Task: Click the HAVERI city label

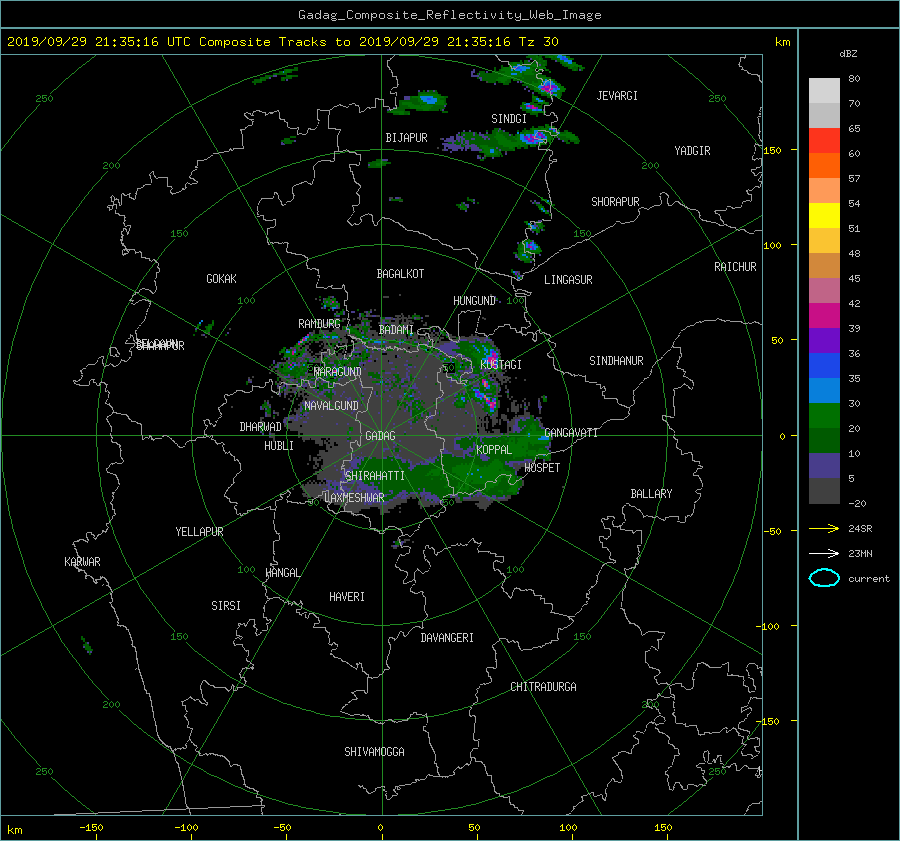Action: tap(347, 597)
